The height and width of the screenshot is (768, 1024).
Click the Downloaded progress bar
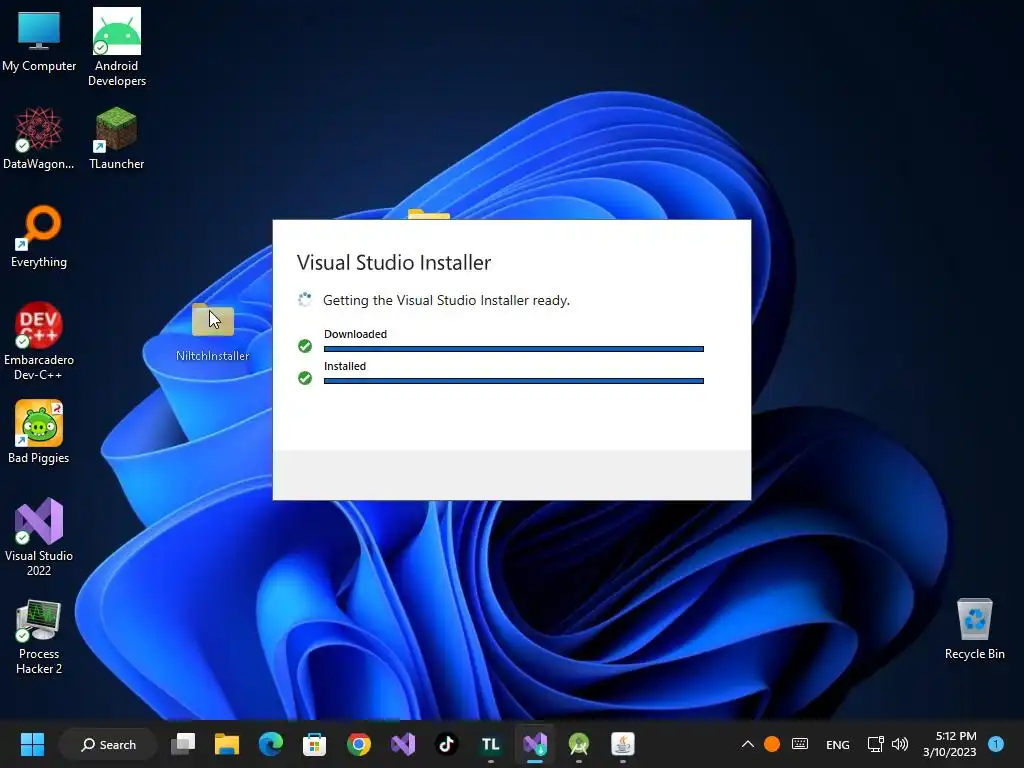[x=514, y=349]
